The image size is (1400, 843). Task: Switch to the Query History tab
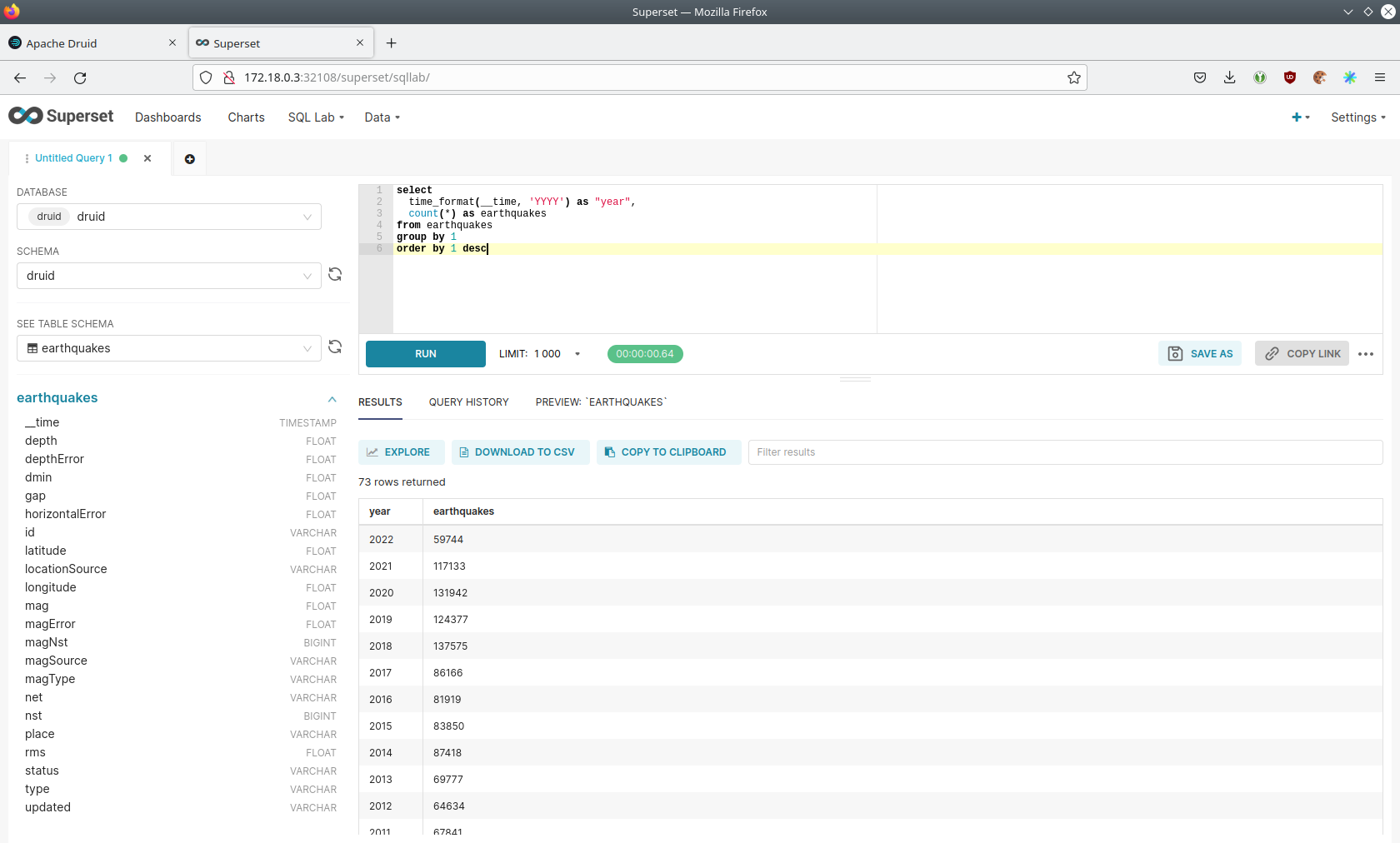pos(468,402)
